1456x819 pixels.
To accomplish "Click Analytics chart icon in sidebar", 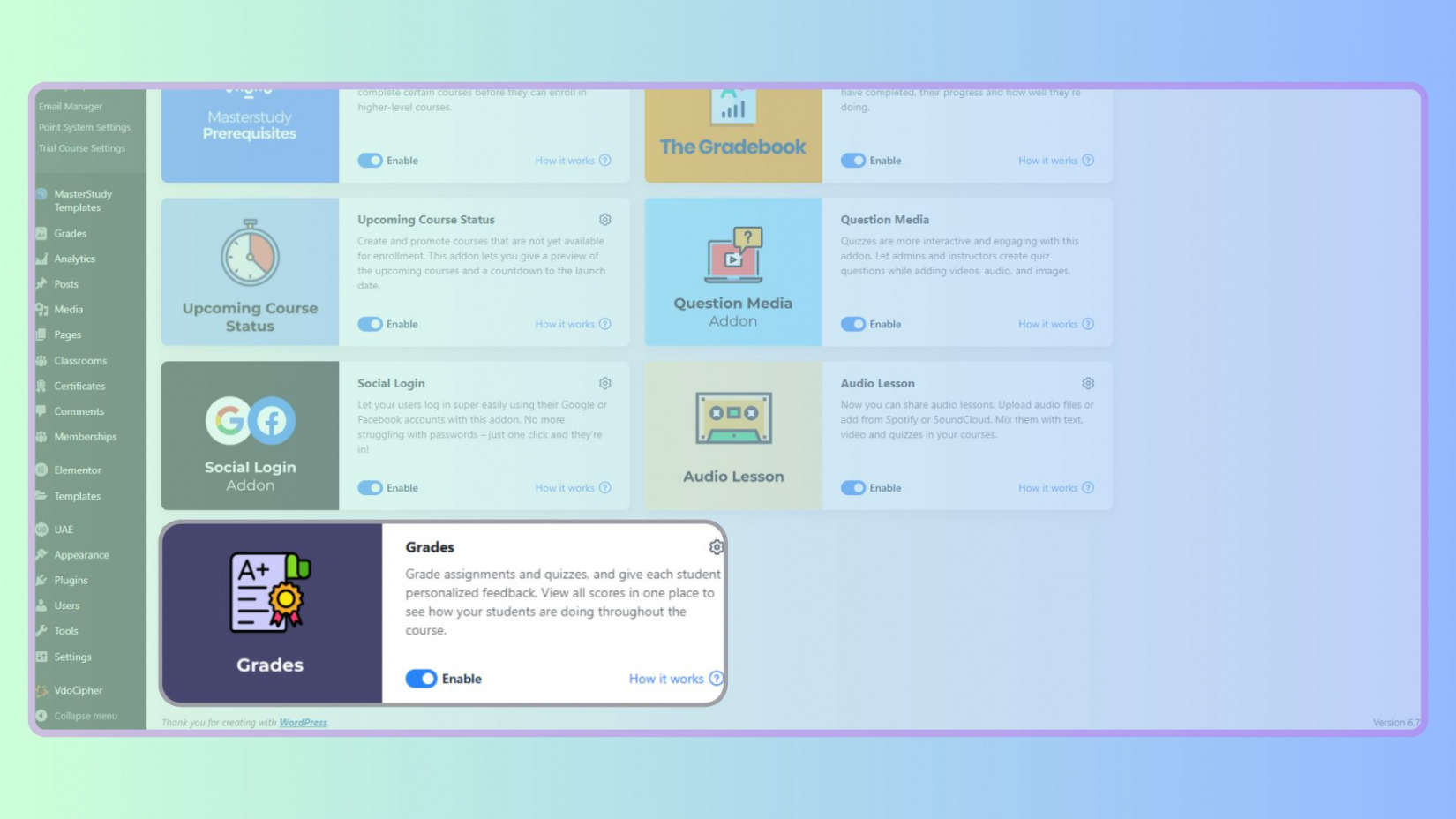I will (x=41, y=259).
